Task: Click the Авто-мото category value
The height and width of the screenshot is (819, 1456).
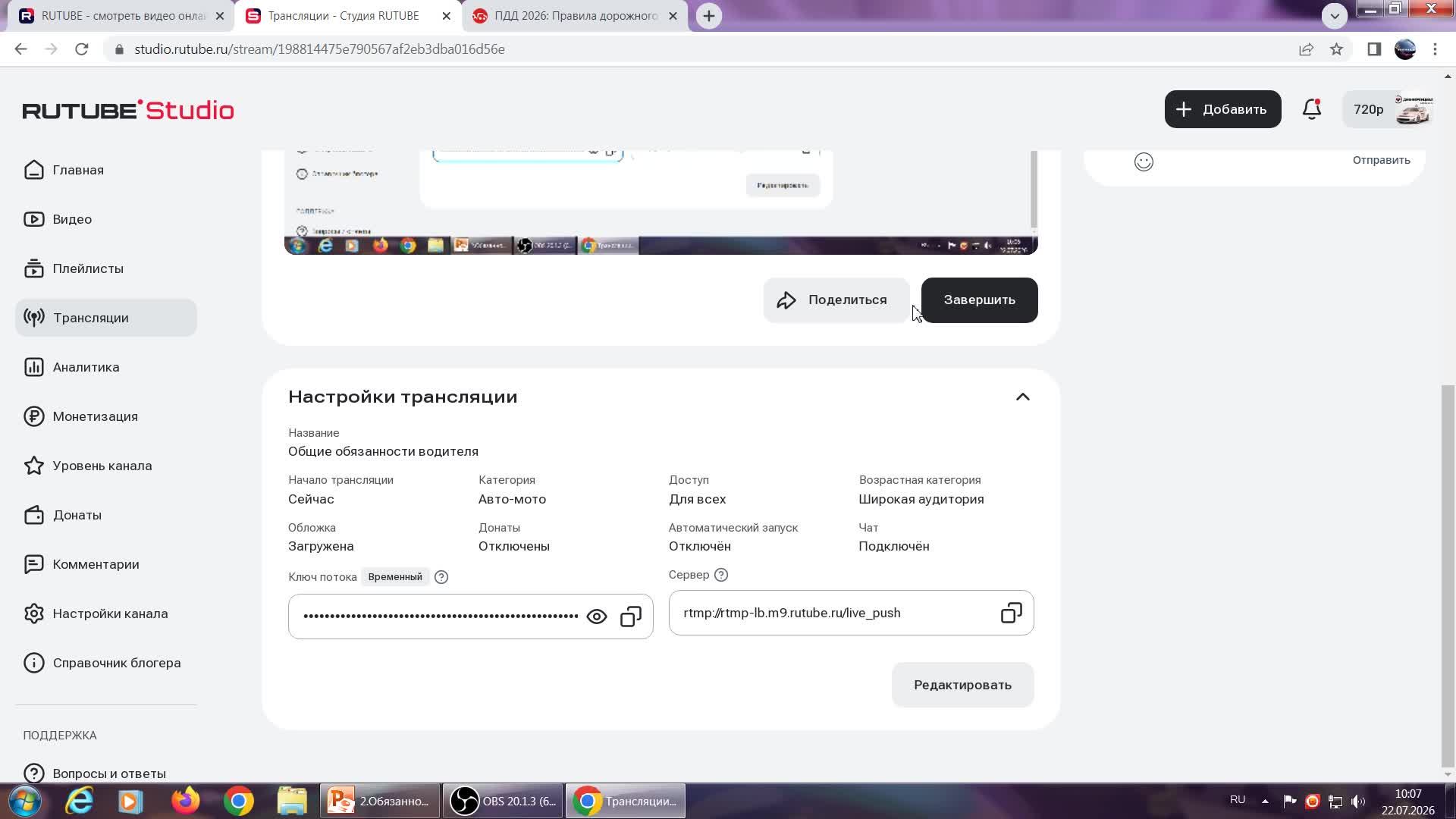Action: (x=512, y=499)
